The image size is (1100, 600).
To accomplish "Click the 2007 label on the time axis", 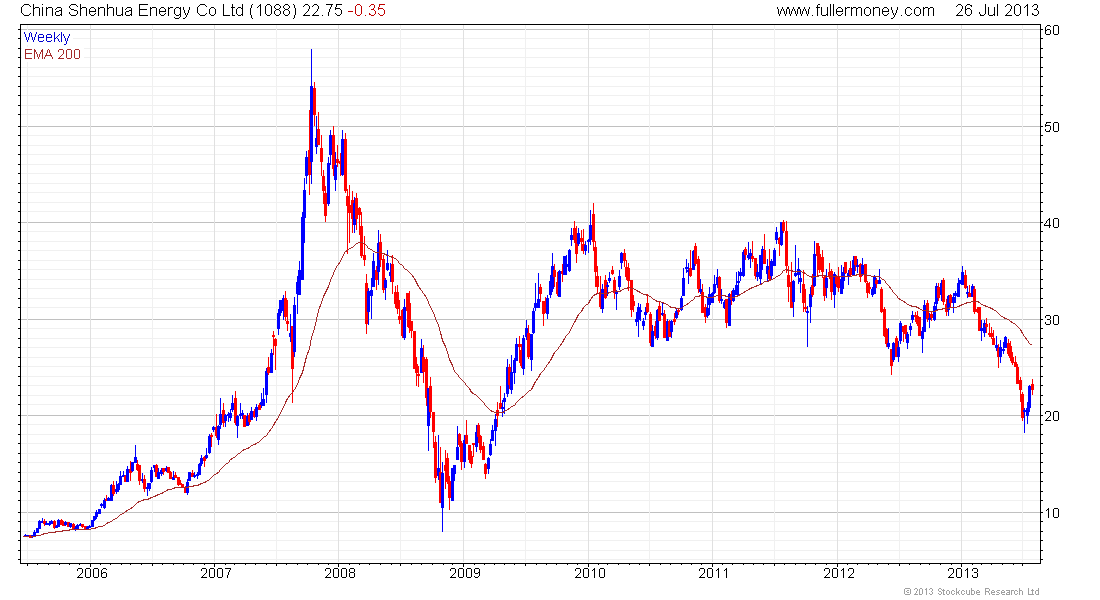I will (216, 573).
